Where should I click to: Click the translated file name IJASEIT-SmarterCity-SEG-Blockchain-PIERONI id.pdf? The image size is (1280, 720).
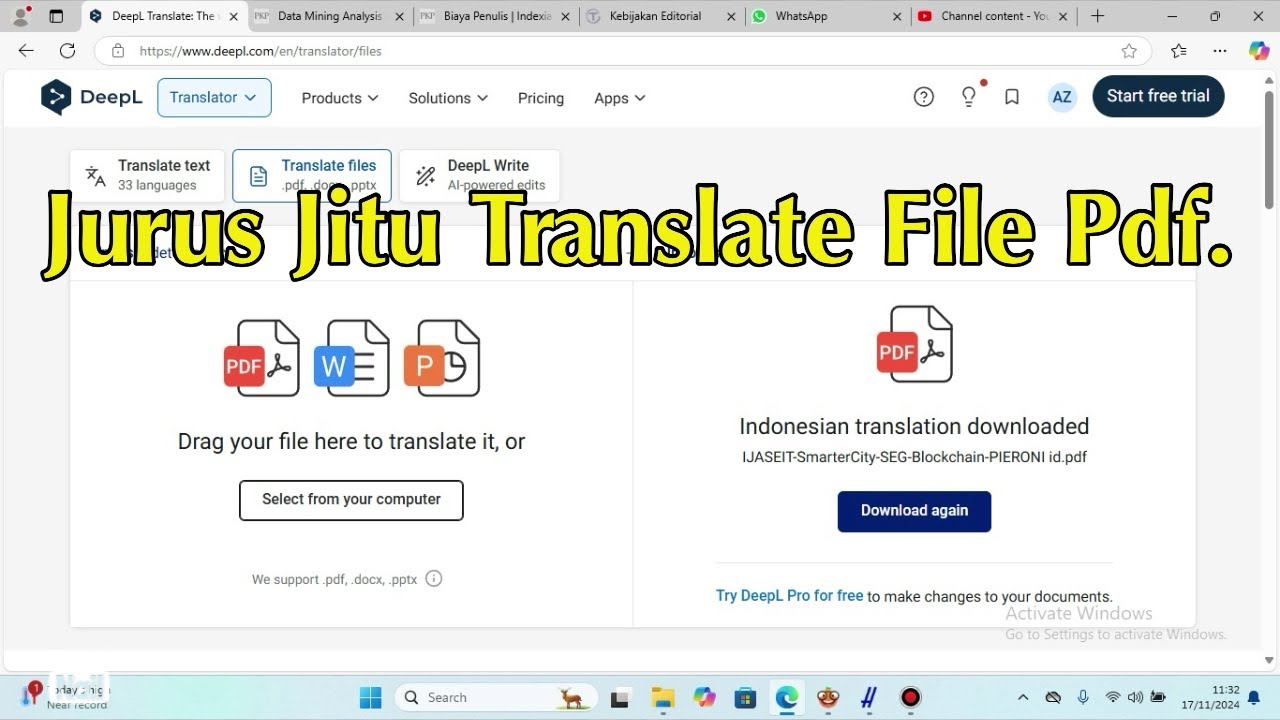[914, 457]
